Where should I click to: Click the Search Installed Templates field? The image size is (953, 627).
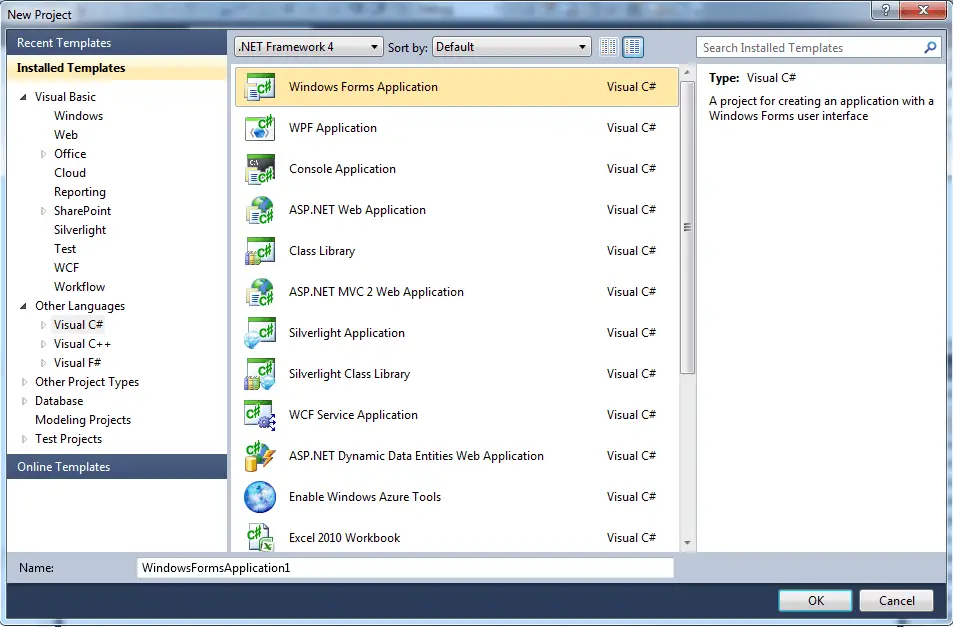pyautogui.click(x=817, y=47)
